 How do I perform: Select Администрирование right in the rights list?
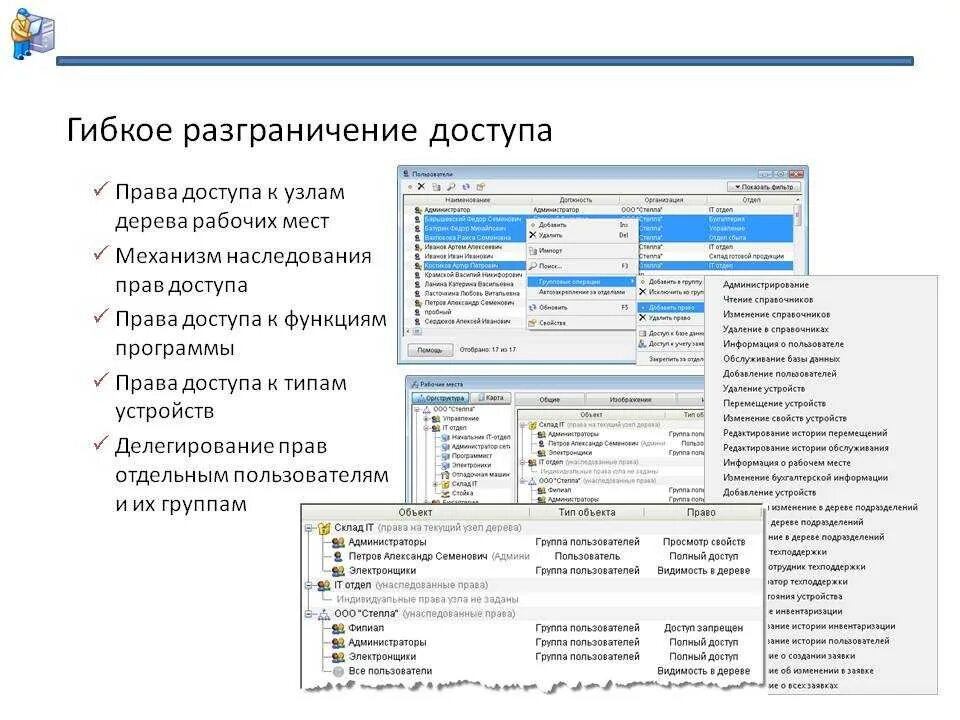click(x=766, y=285)
